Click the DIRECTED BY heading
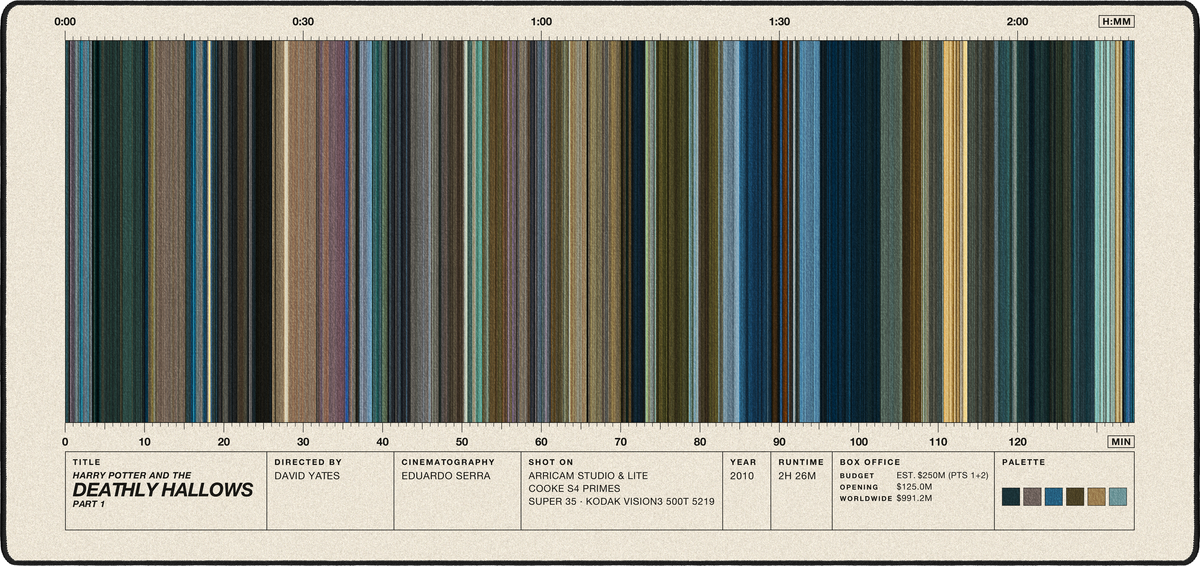 (307, 463)
